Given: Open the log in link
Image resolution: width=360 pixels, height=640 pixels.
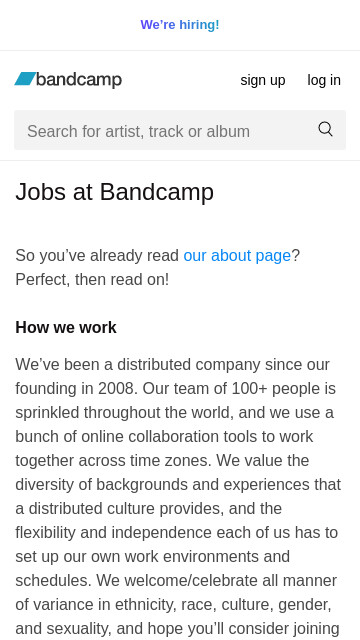Looking at the screenshot, I should pos(324,80).
